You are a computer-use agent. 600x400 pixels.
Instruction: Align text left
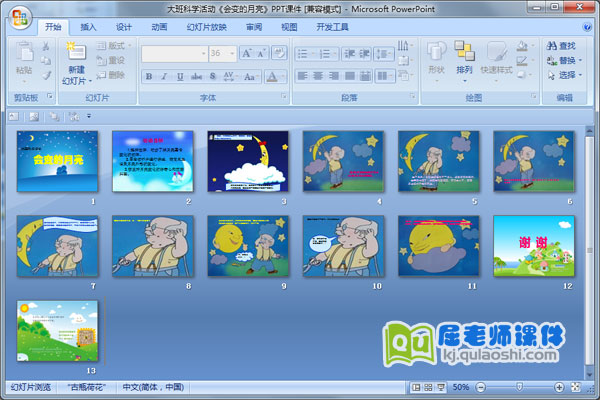tap(302, 76)
